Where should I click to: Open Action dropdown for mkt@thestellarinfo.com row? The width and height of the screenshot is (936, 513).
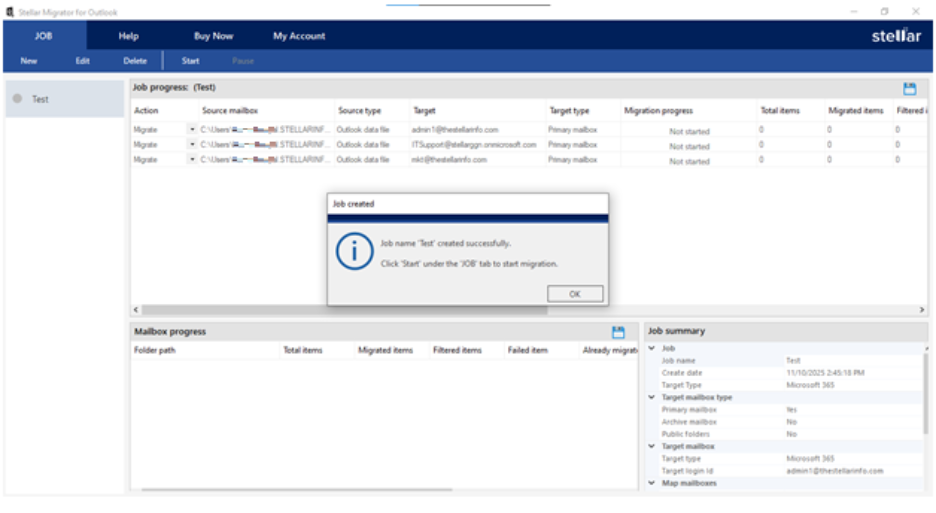(192, 159)
